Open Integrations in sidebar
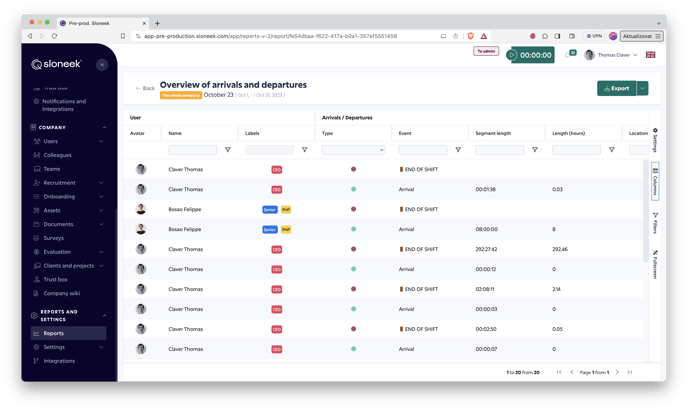The height and width of the screenshot is (410, 688). pos(59,361)
